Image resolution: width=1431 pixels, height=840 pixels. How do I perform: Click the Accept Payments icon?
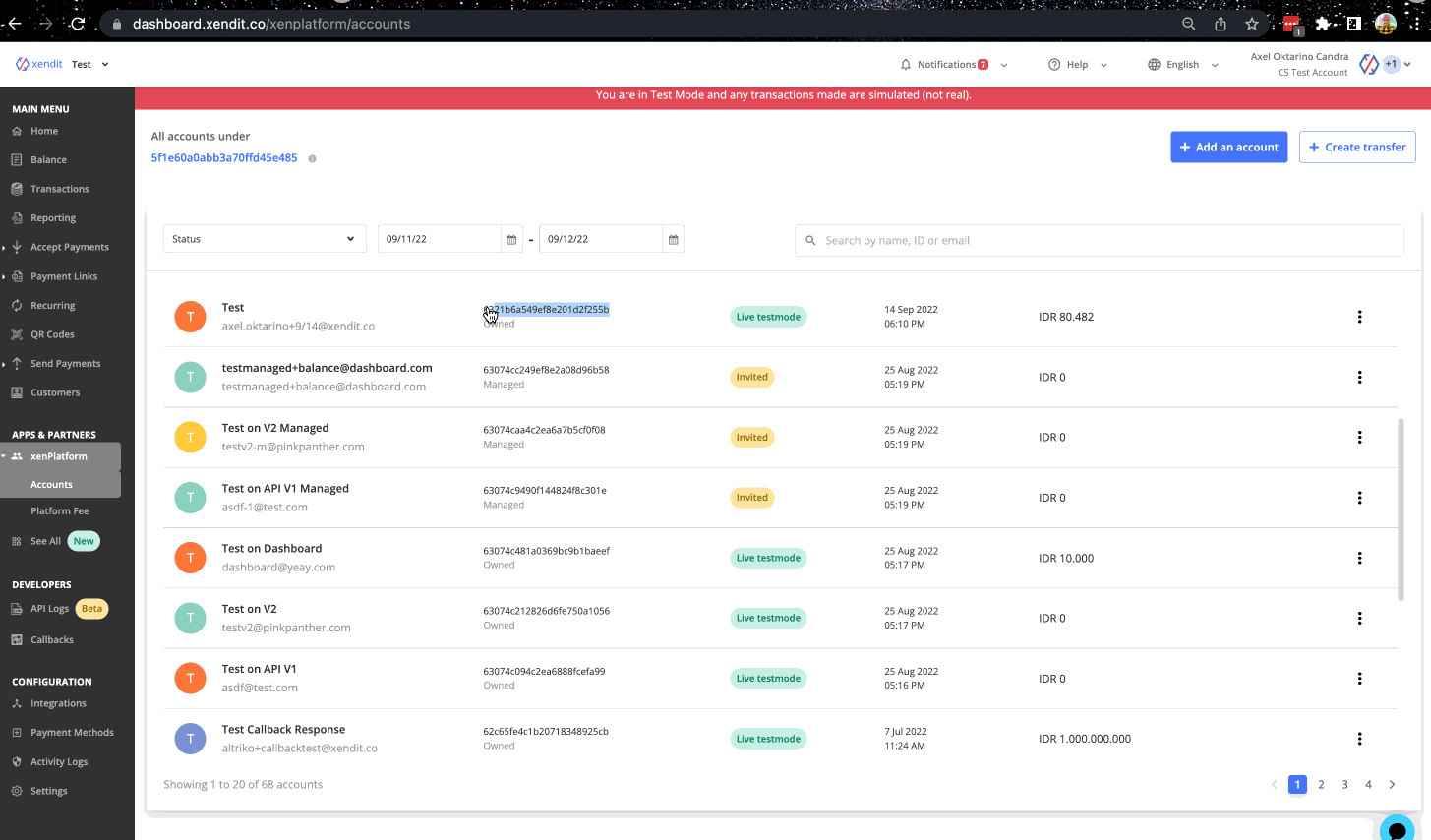pyautogui.click(x=17, y=247)
